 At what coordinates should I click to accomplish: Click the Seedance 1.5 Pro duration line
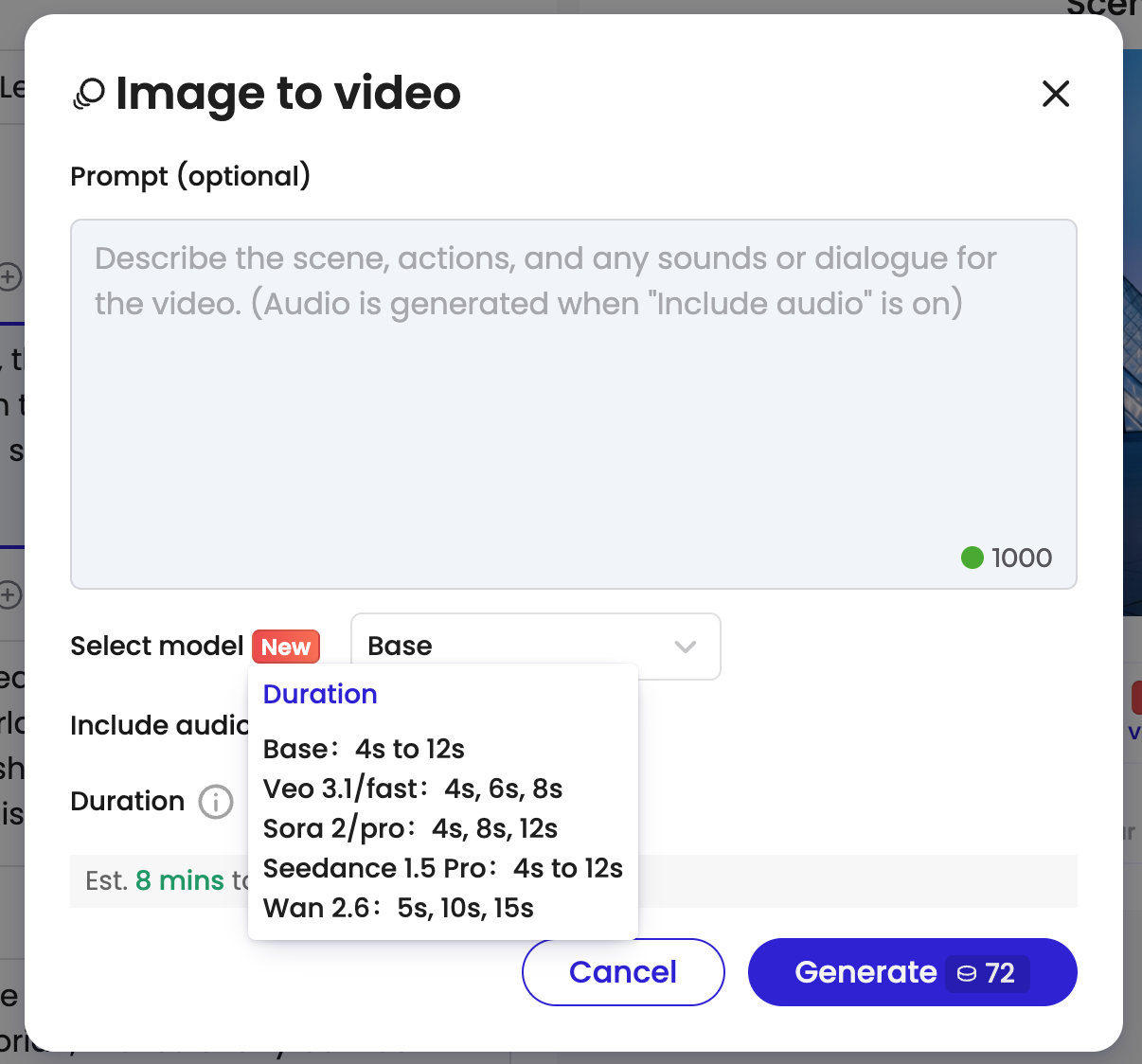442,868
